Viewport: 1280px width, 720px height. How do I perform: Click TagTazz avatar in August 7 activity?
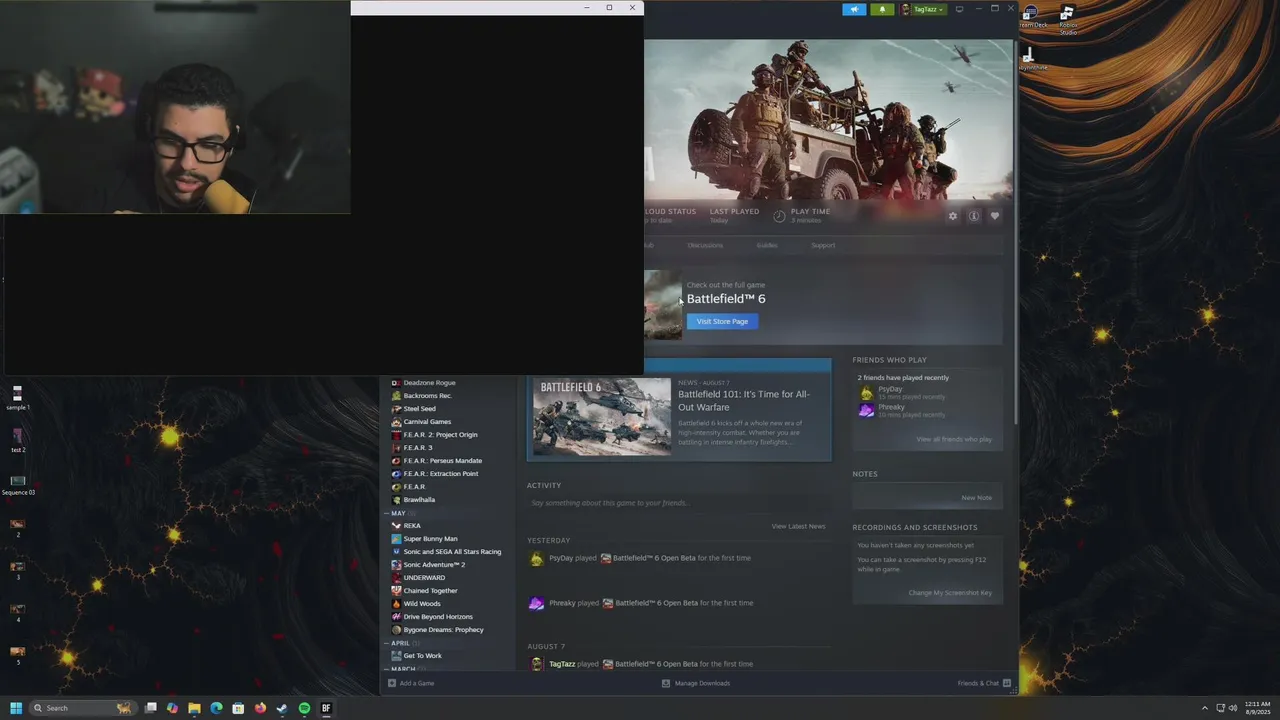(537, 664)
